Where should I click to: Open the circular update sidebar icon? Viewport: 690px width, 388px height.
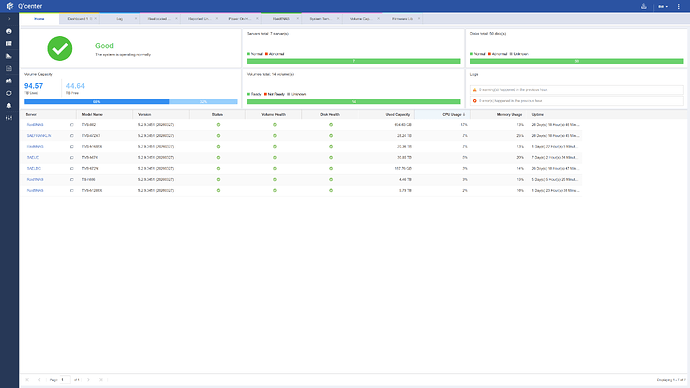coord(9,93)
